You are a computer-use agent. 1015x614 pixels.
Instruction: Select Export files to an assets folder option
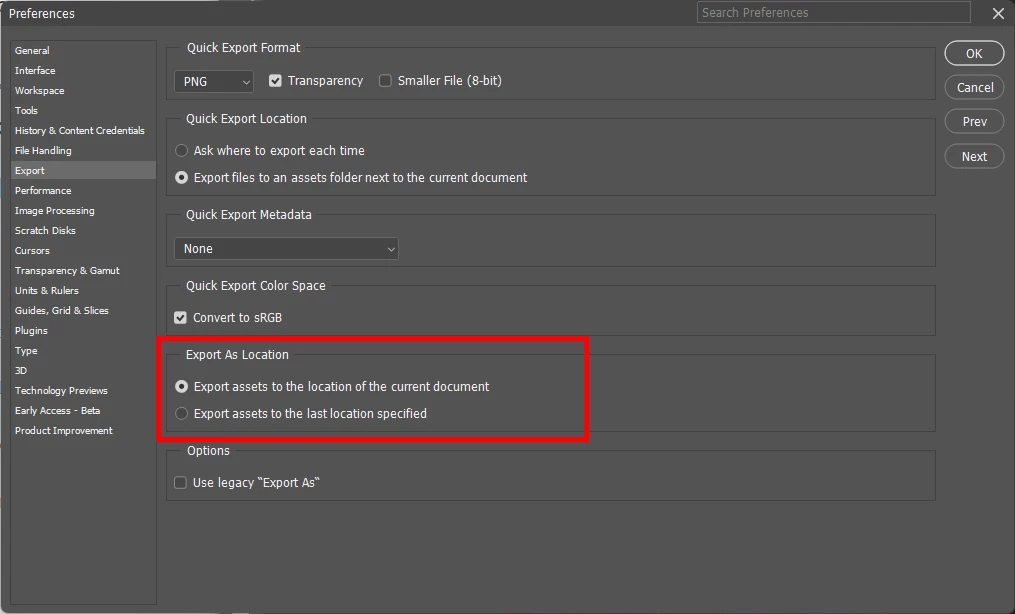point(181,178)
